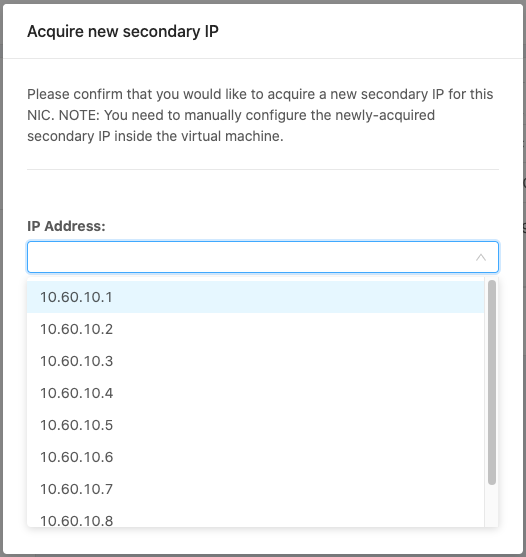Select the partially visible 10.60.10.8 option
This screenshot has height=557, width=526.
[x=256, y=516]
